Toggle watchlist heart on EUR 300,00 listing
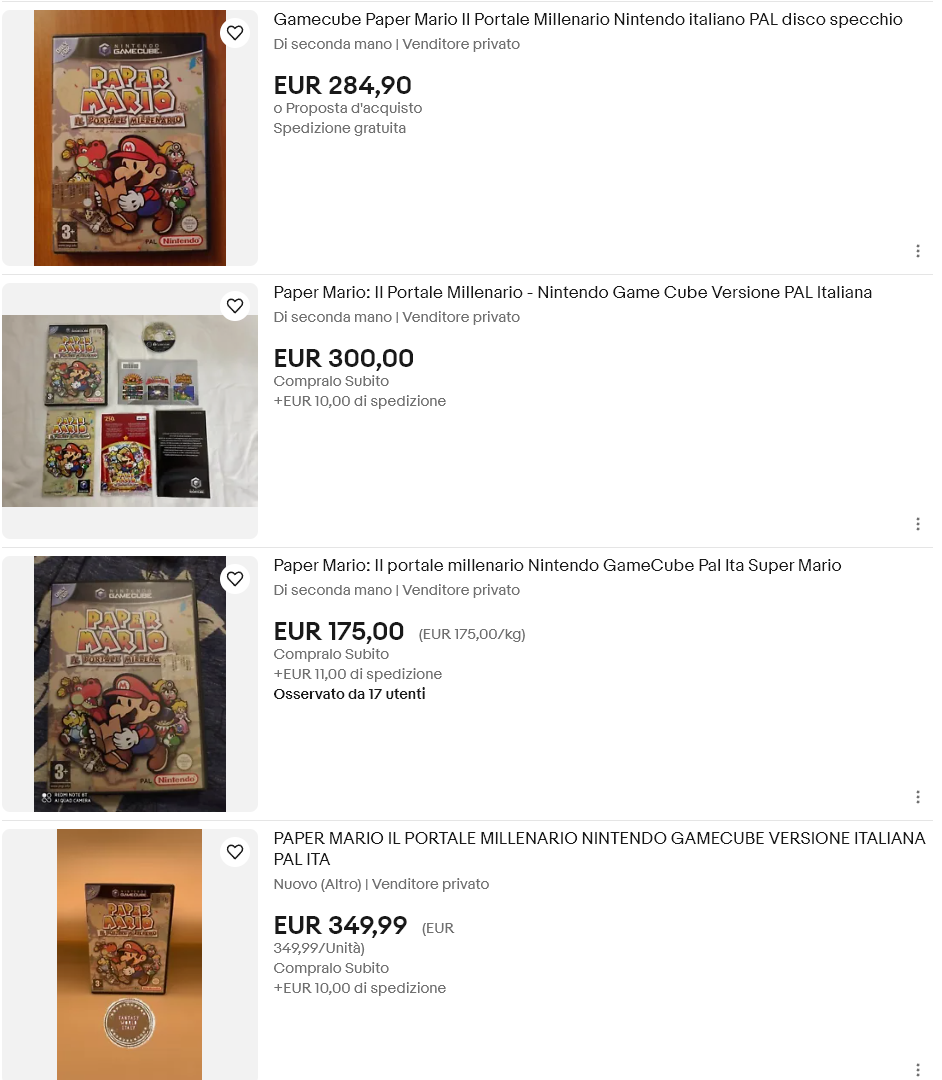The image size is (942, 1080). tap(235, 305)
